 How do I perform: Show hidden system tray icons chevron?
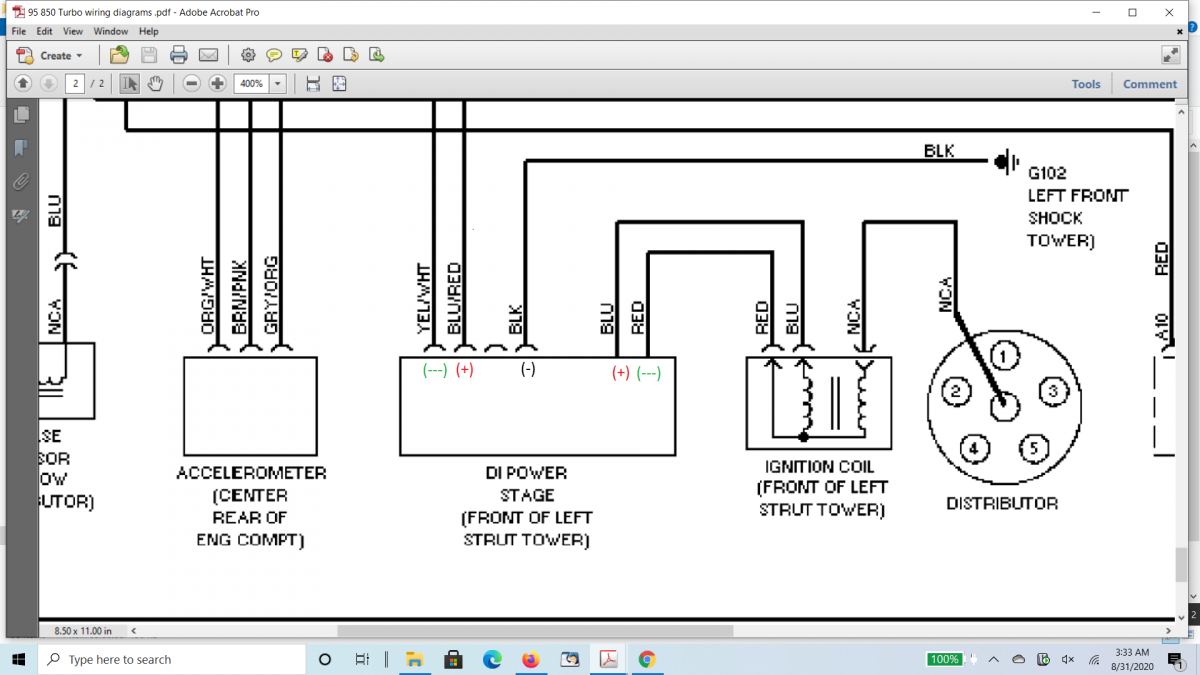click(x=993, y=660)
